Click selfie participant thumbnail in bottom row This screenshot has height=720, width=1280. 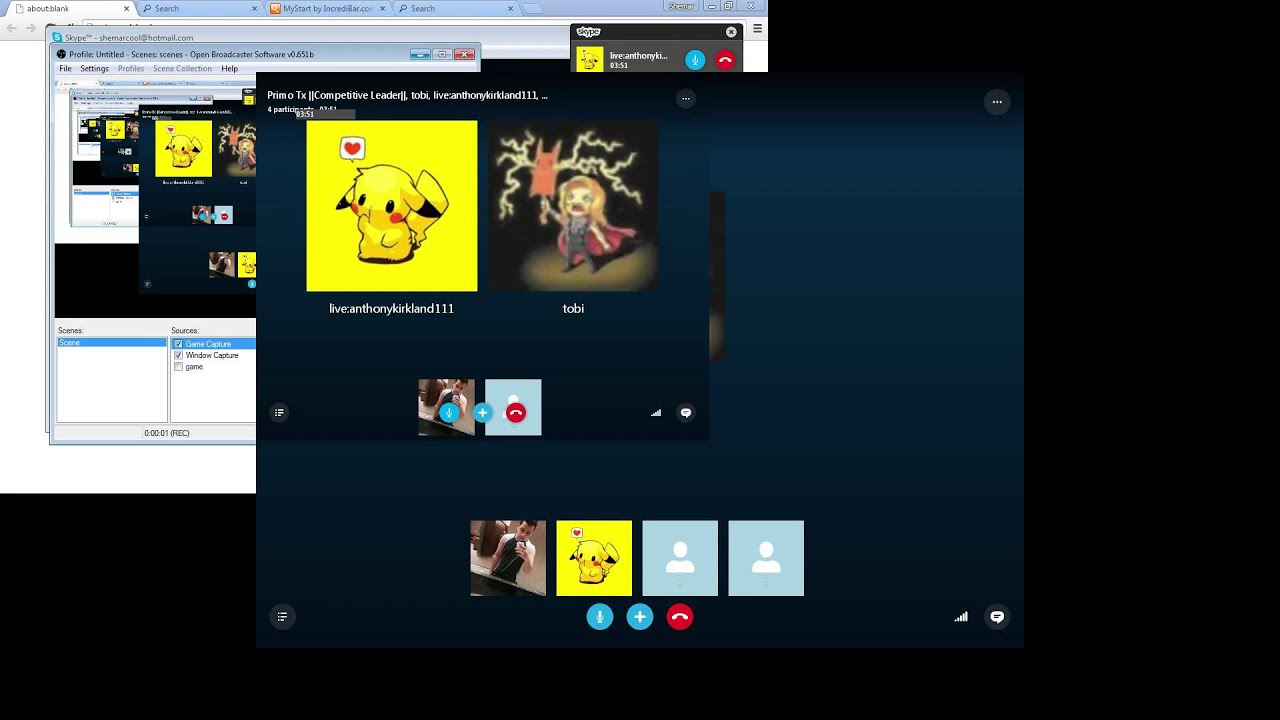point(508,558)
